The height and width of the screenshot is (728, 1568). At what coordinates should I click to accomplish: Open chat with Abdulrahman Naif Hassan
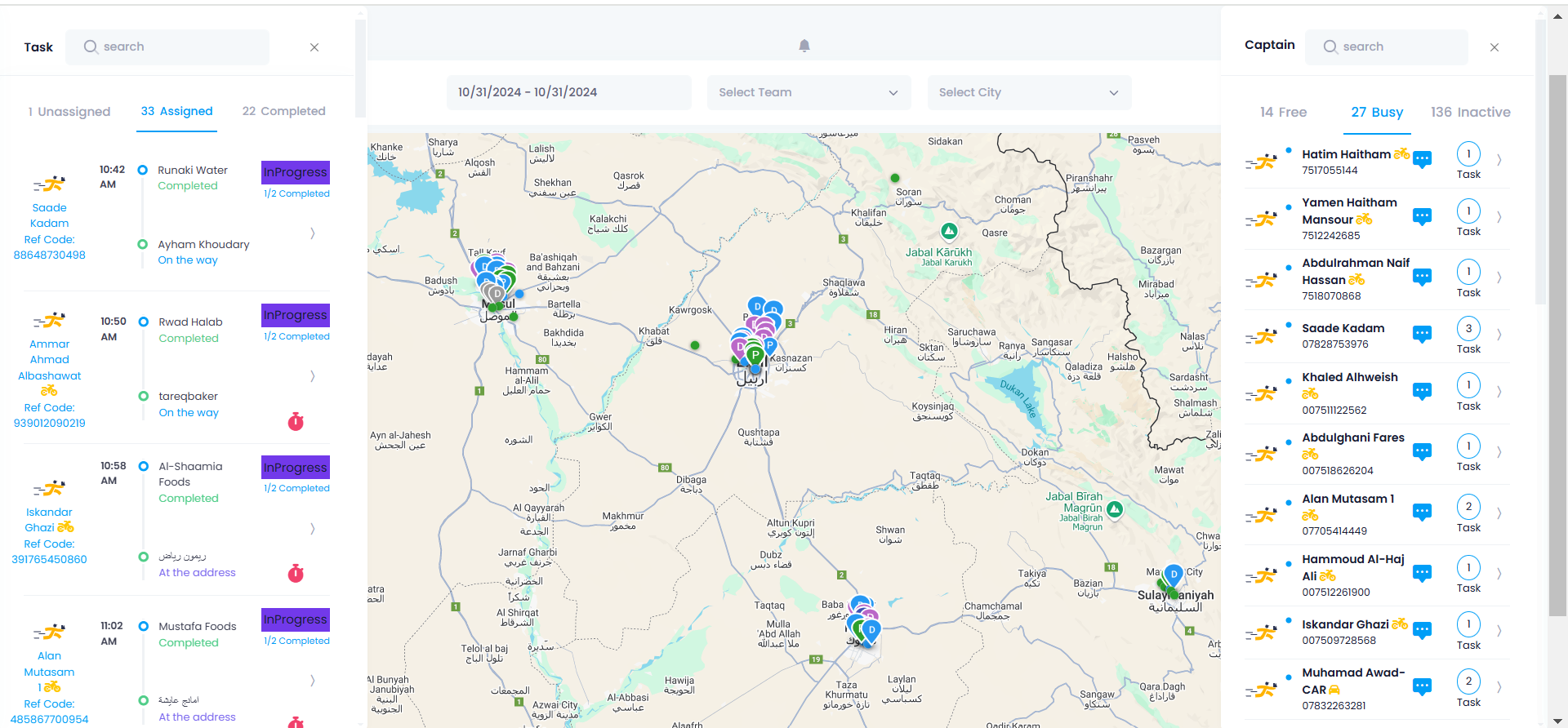click(1422, 277)
